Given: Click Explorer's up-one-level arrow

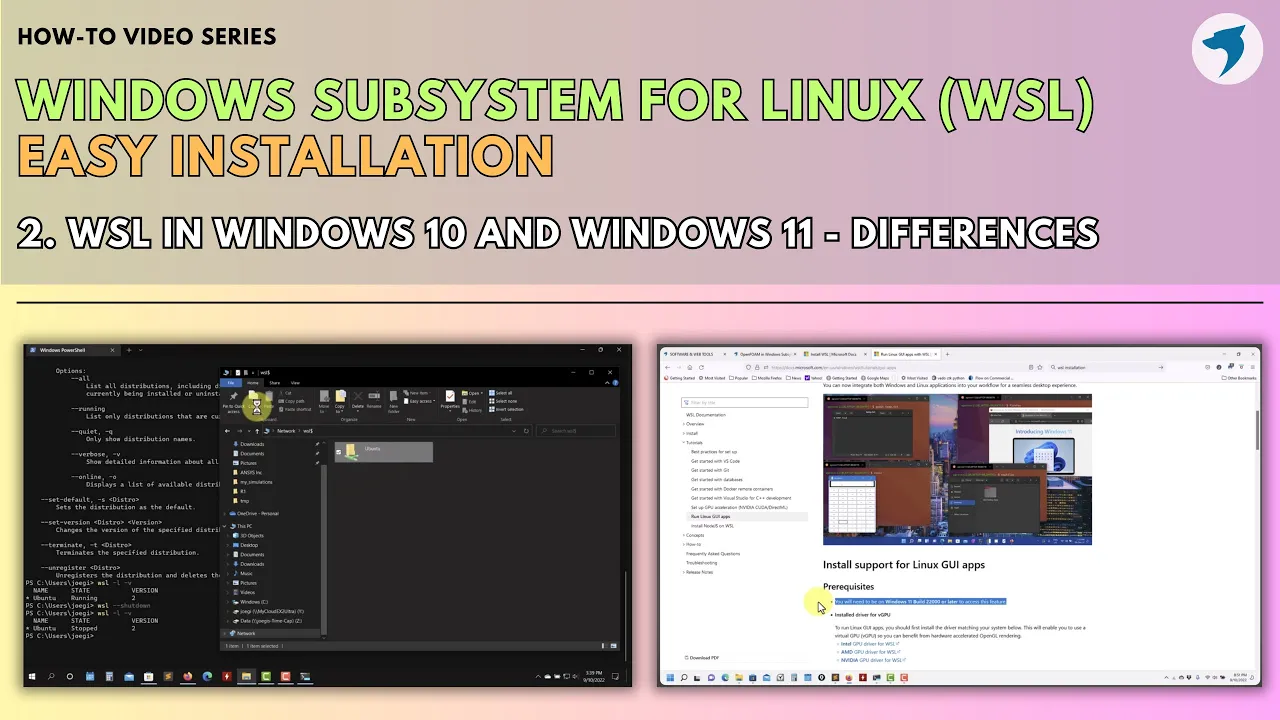Looking at the screenshot, I should click(257, 431).
